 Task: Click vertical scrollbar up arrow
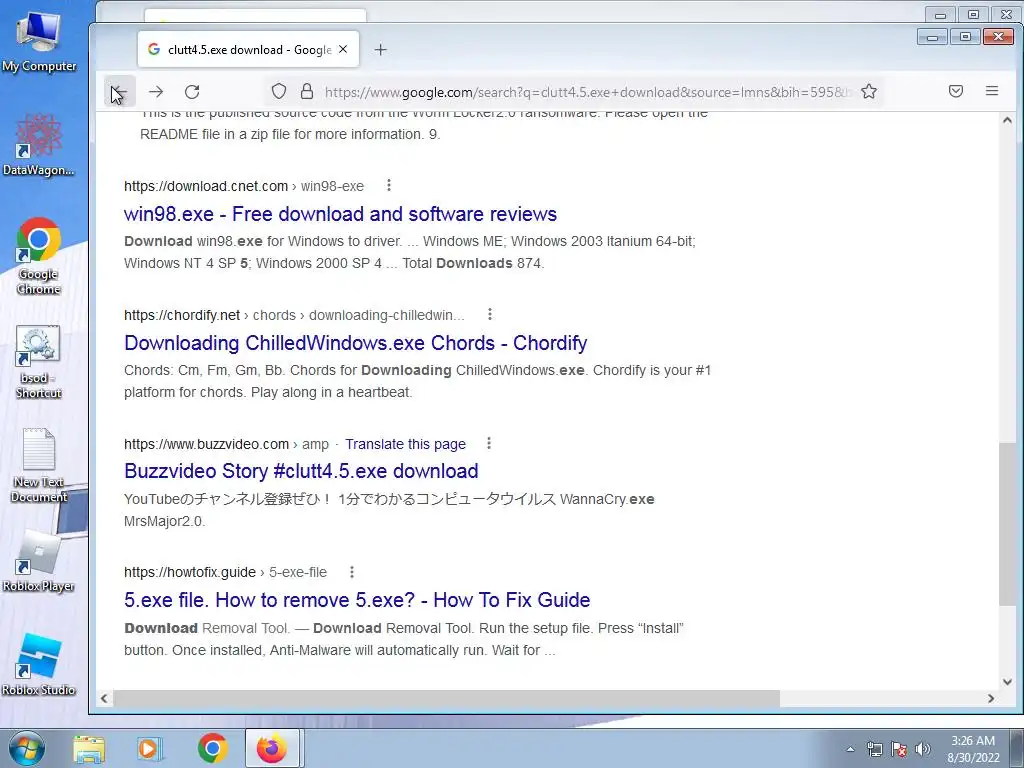pos(1007,120)
